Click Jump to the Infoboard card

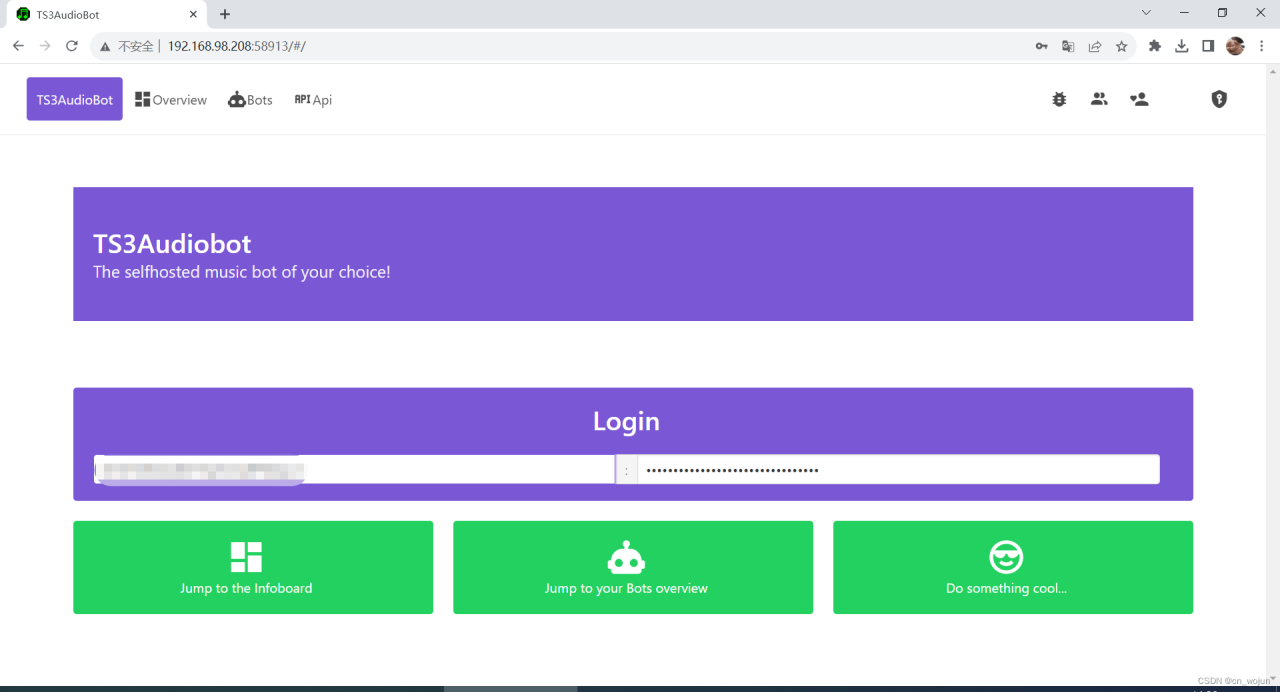pos(253,567)
